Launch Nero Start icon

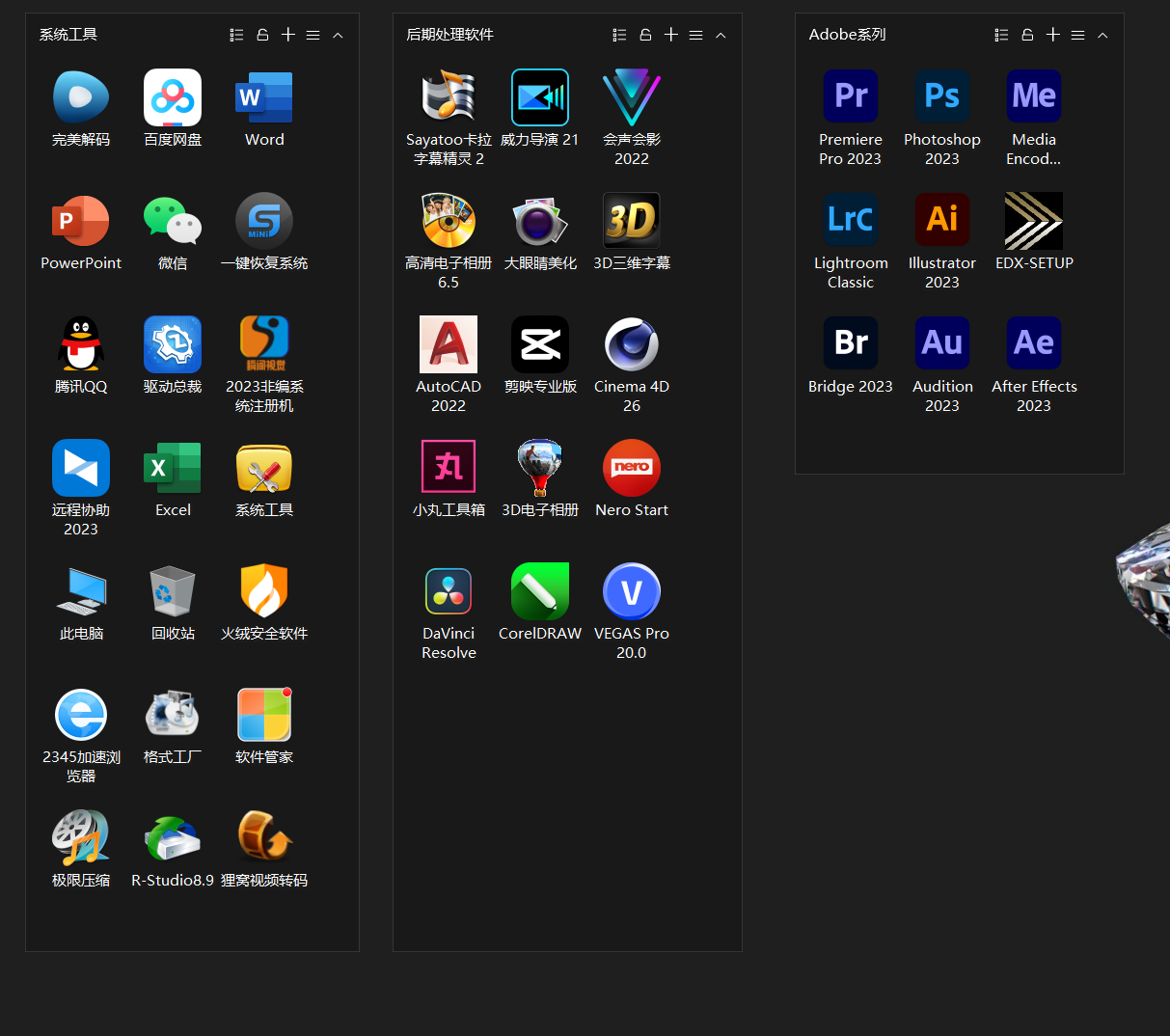pos(632,468)
